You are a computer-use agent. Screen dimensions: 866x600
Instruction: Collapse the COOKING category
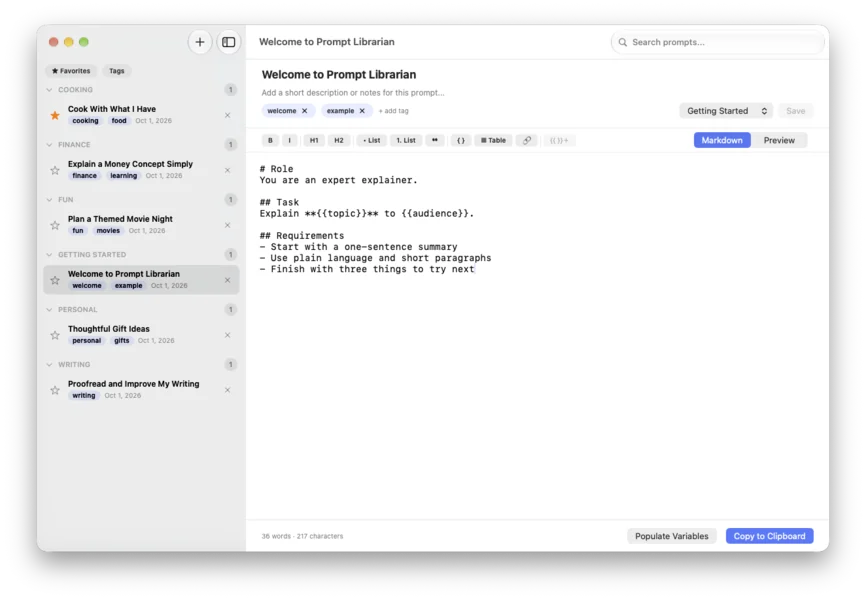point(50,90)
